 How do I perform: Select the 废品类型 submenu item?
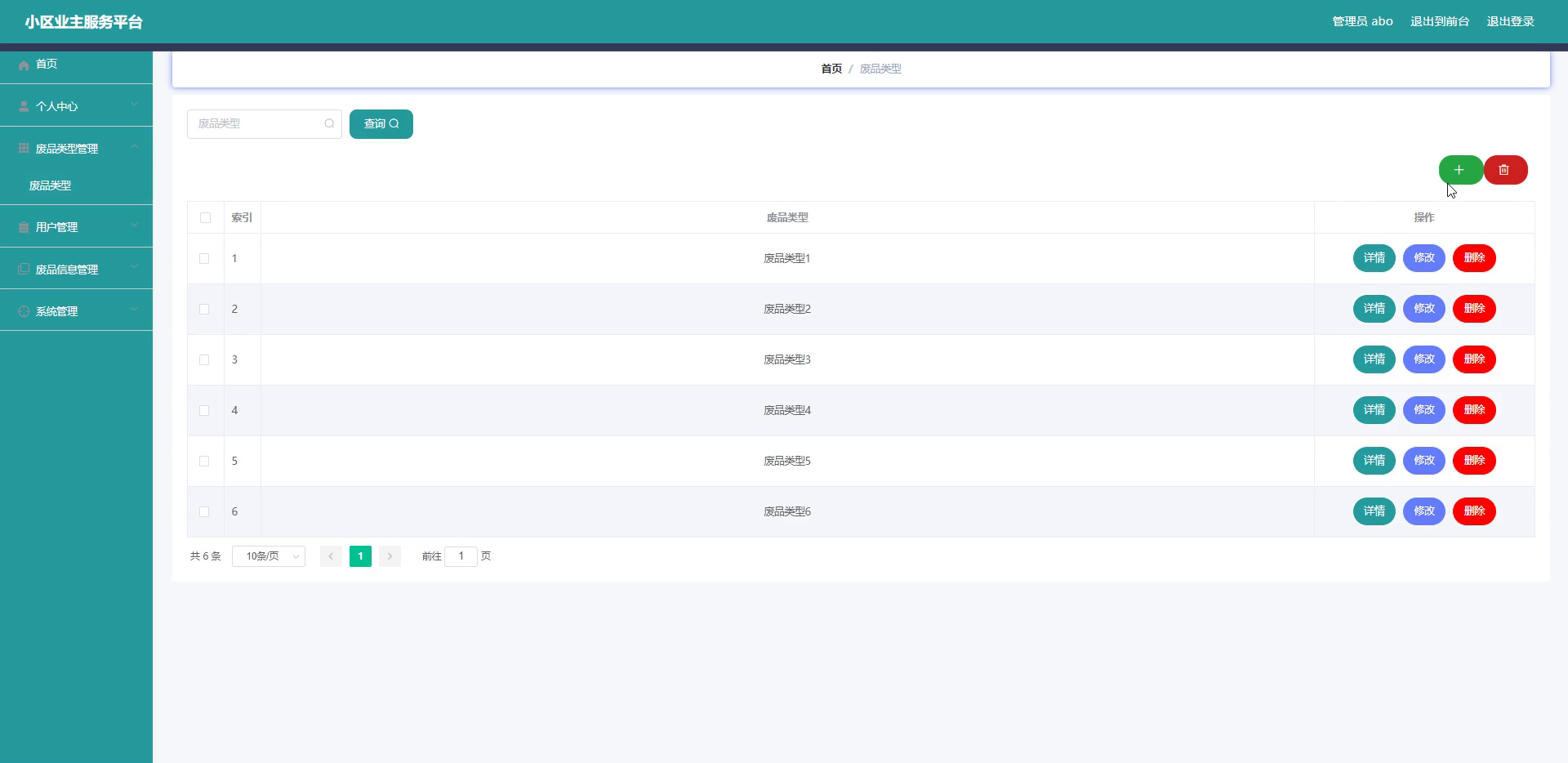(x=76, y=185)
